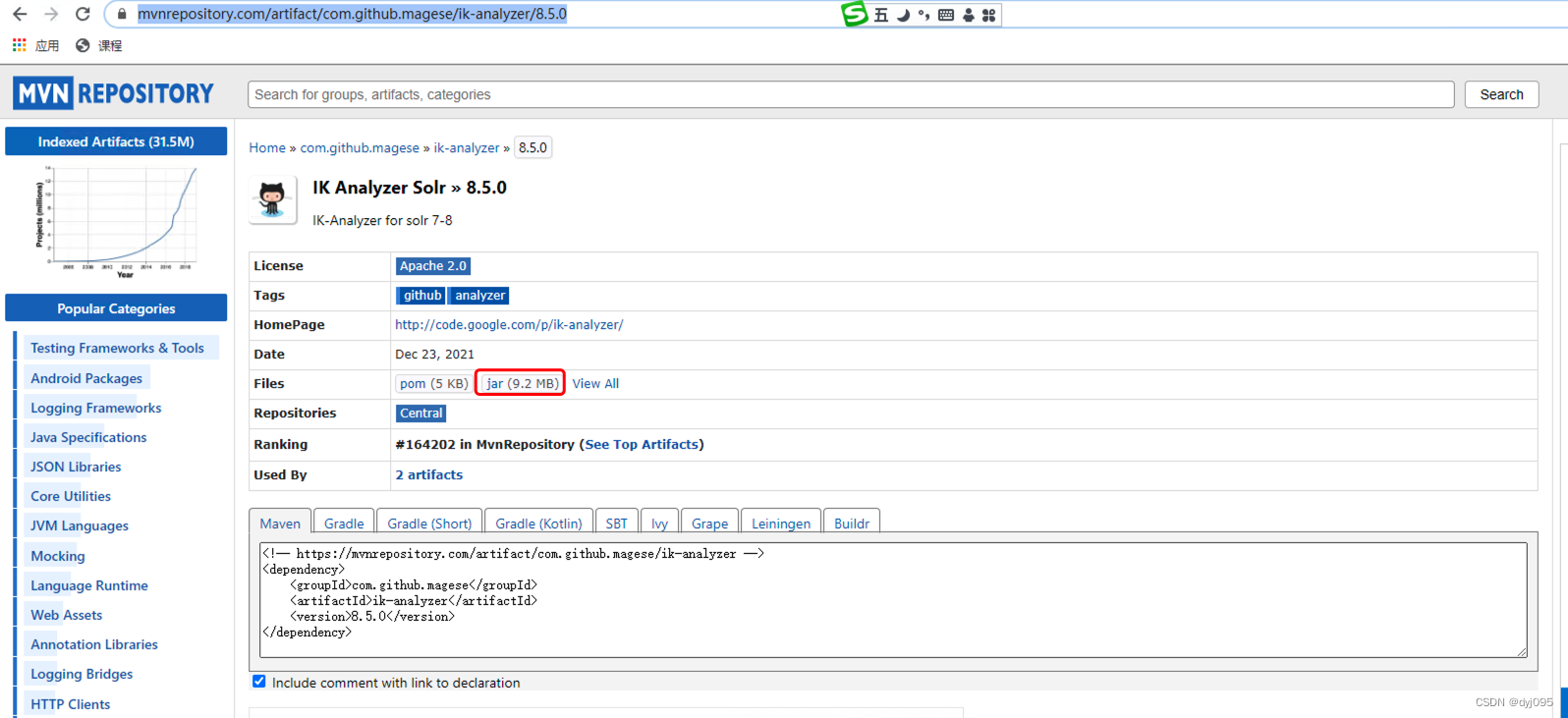Switch to the Gradle tab
1568x718 pixels.
(x=344, y=523)
